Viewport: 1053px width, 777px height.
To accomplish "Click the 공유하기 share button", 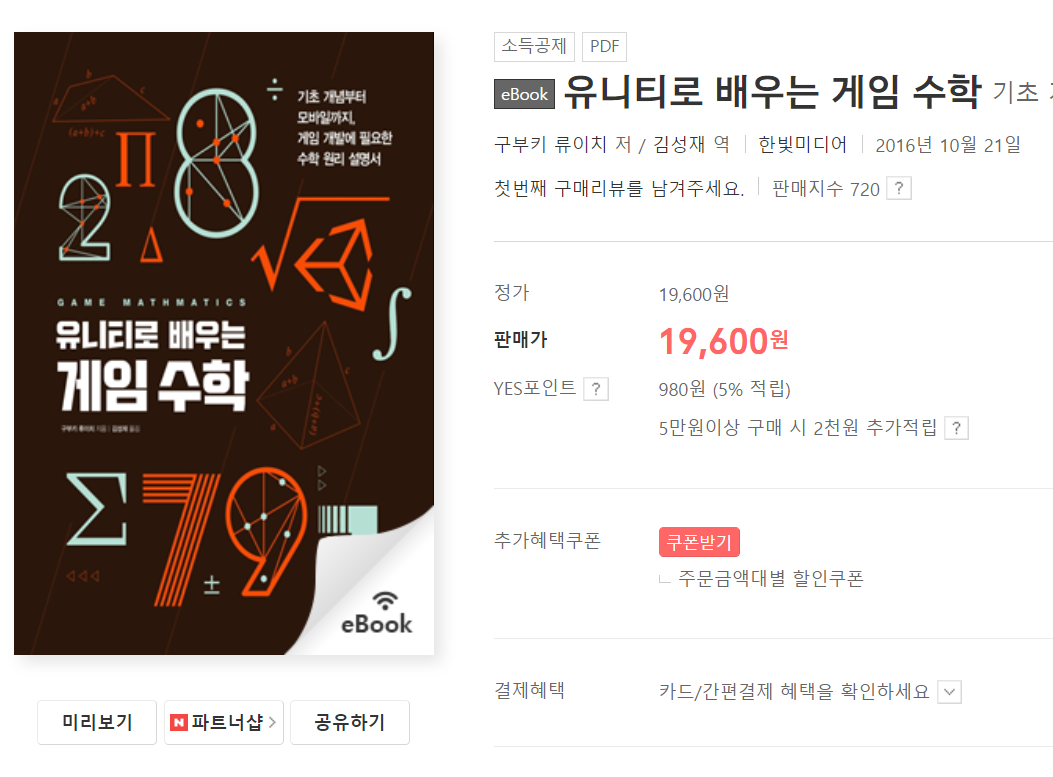I will click(350, 723).
